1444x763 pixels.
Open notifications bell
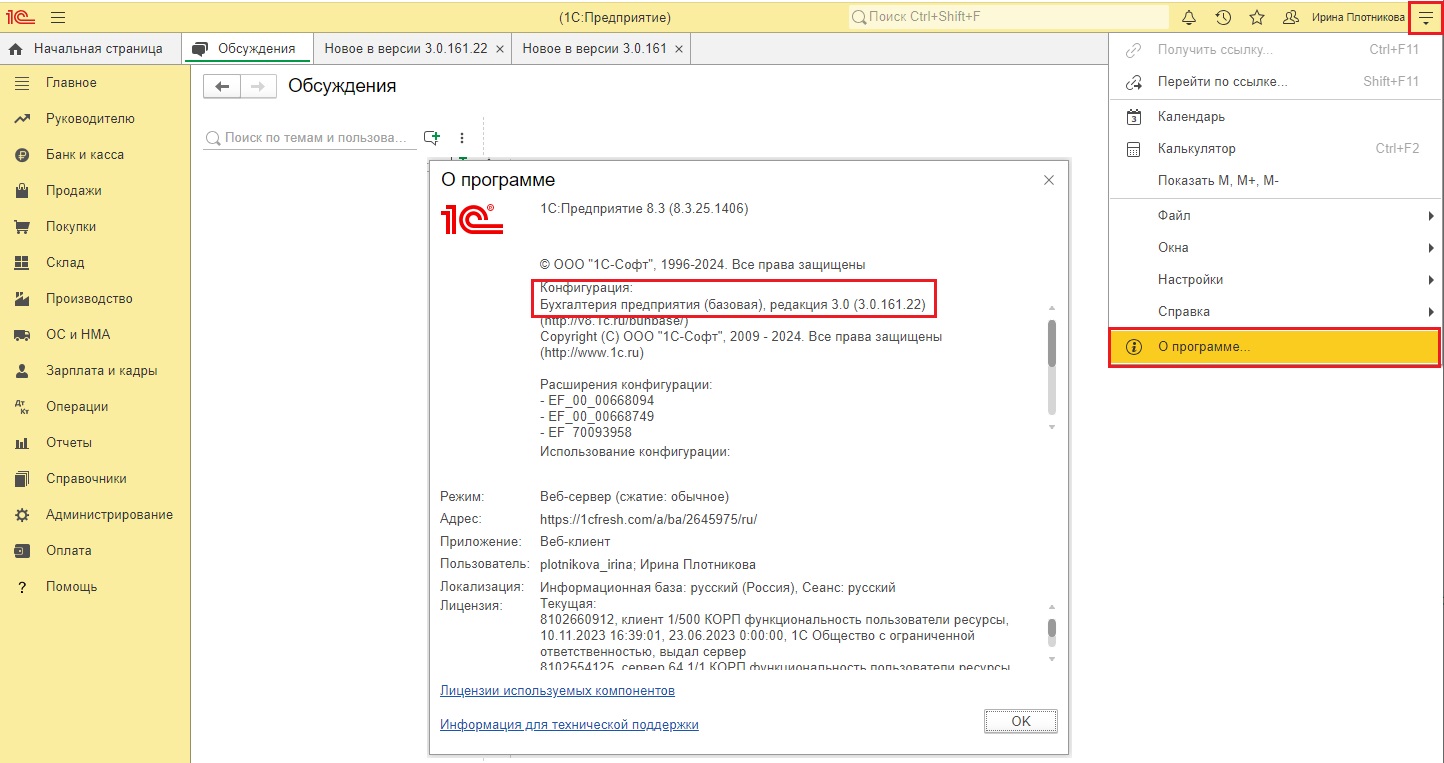1189,17
